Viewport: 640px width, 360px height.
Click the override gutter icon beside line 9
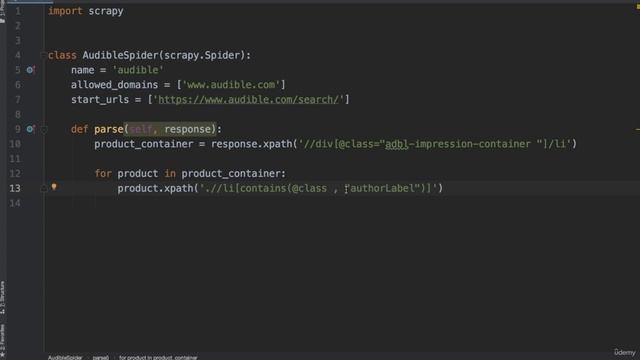30,129
